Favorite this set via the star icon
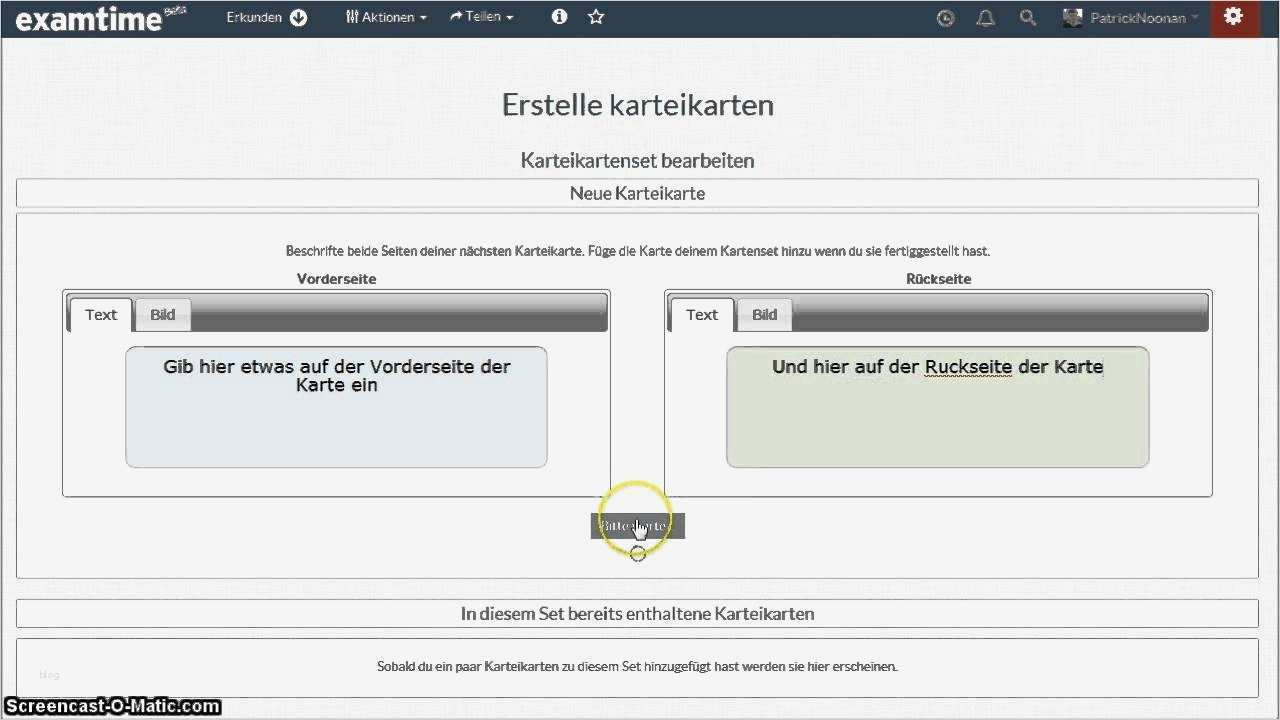Screen dimensions: 1280x720 coord(595,17)
